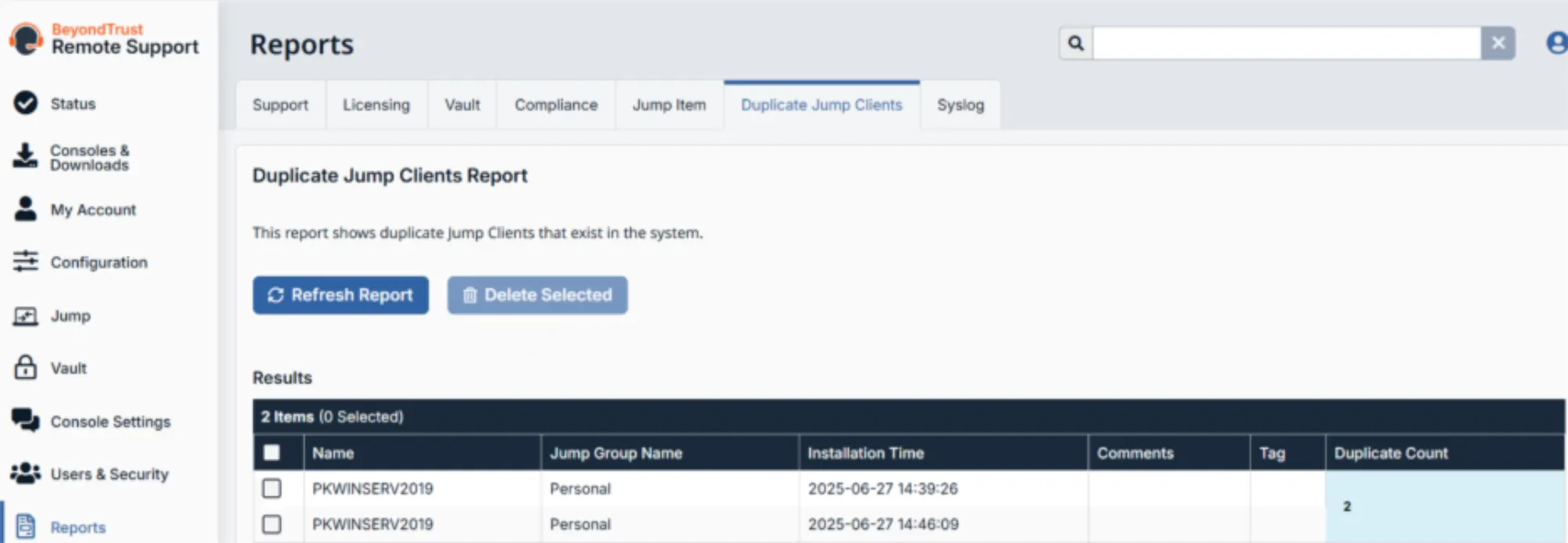
Task: Open the Jump sidebar icon
Action: (x=26, y=315)
